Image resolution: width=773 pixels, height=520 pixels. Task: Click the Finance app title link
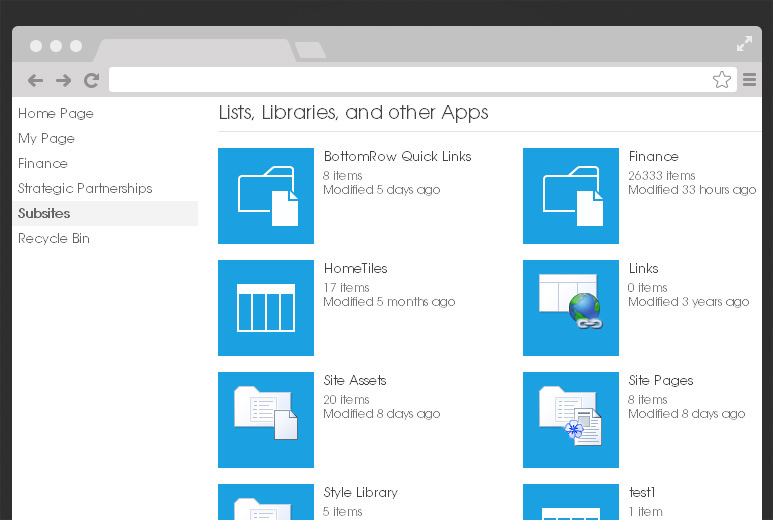(654, 157)
